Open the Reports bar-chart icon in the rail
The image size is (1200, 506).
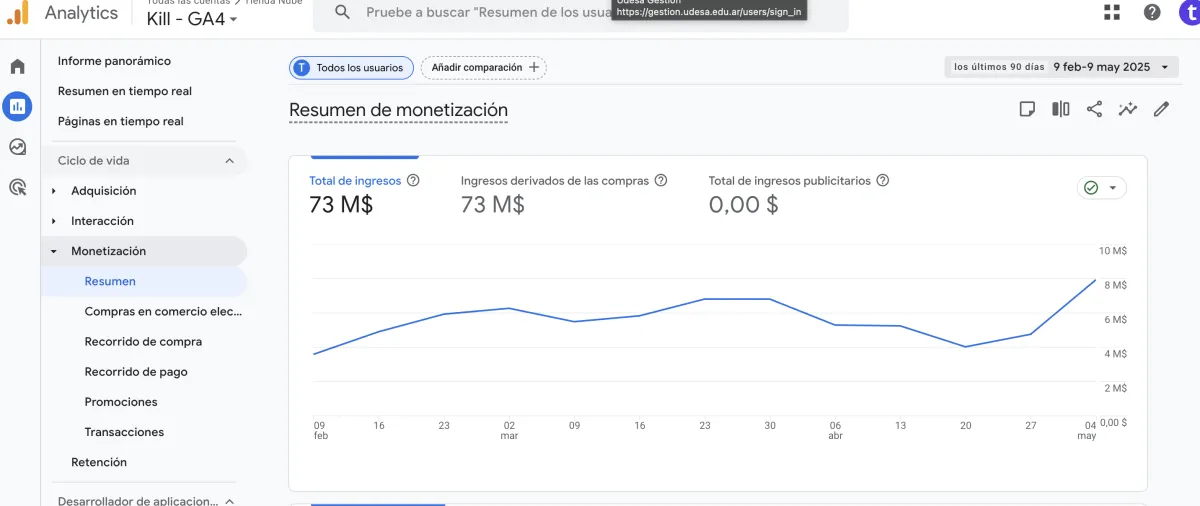(17, 106)
